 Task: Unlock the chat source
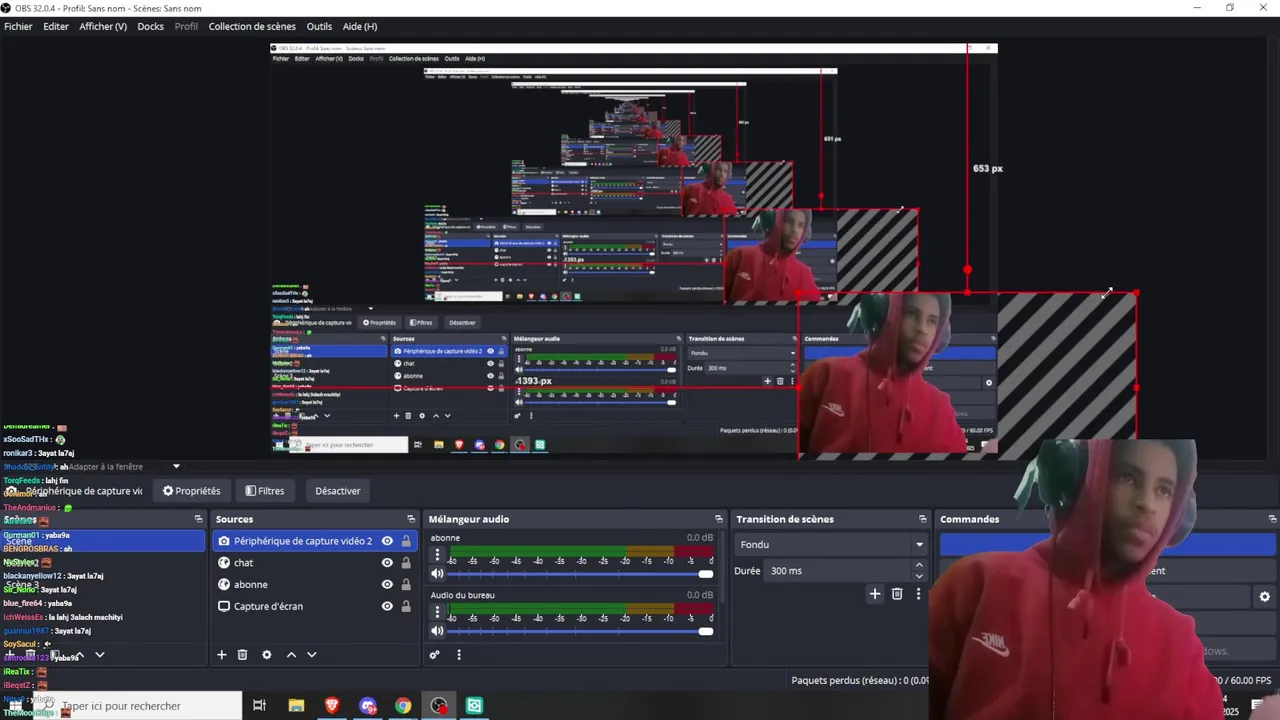[405, 563]
